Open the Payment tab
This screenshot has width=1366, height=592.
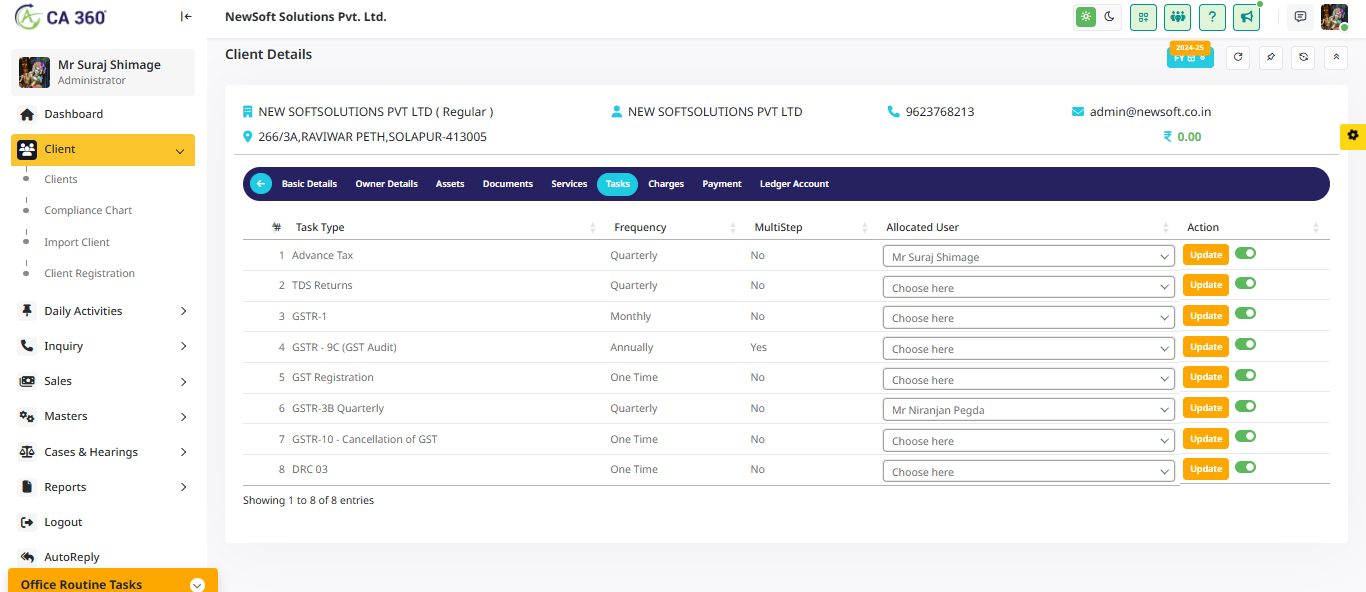(722, 184)
